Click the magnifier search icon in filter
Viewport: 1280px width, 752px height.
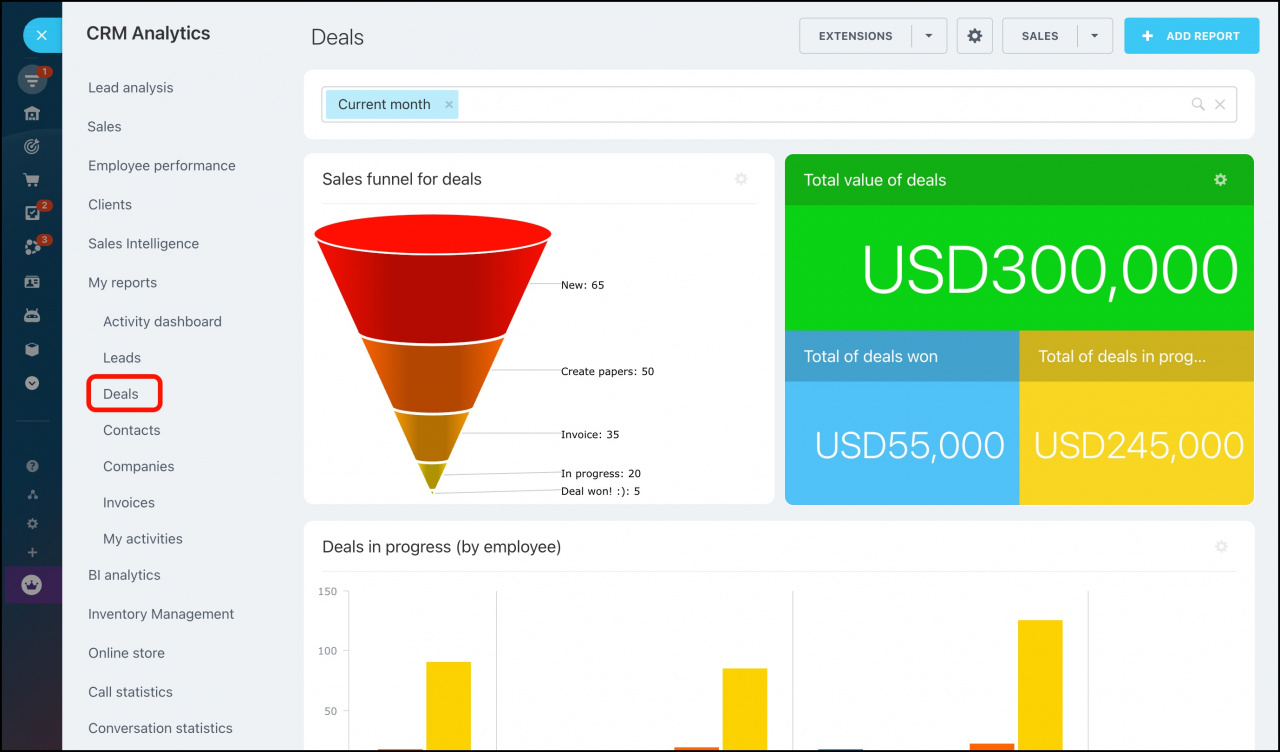point(1198,104)
